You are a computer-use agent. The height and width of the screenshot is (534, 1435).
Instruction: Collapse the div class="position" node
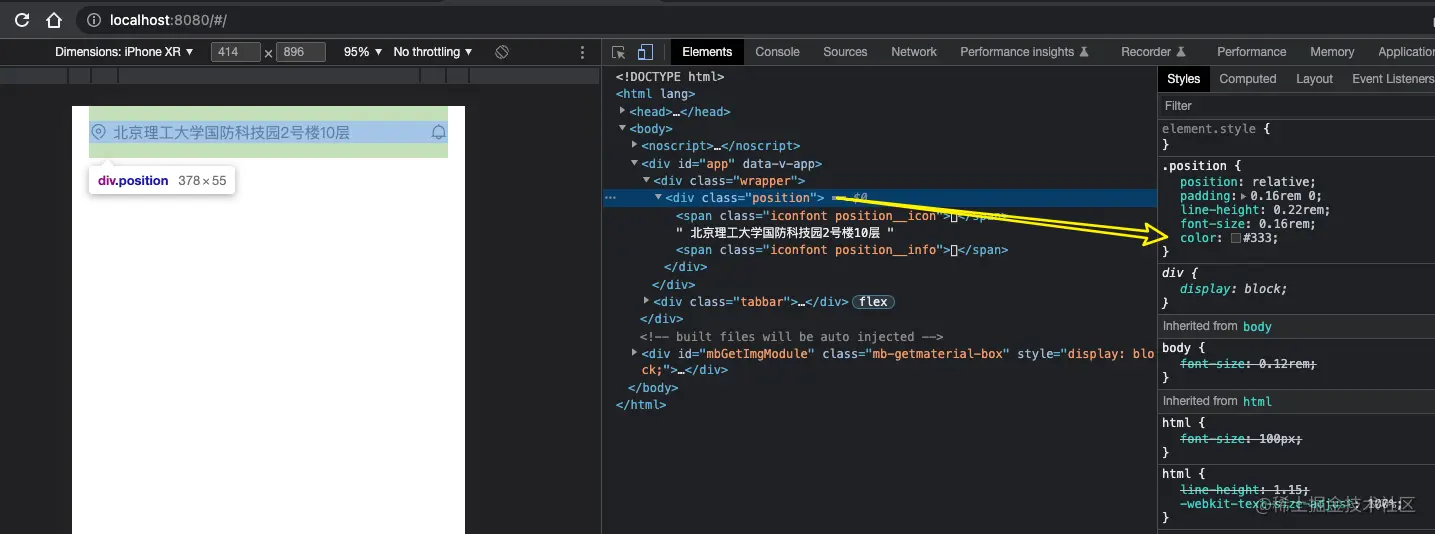point(658,197)
